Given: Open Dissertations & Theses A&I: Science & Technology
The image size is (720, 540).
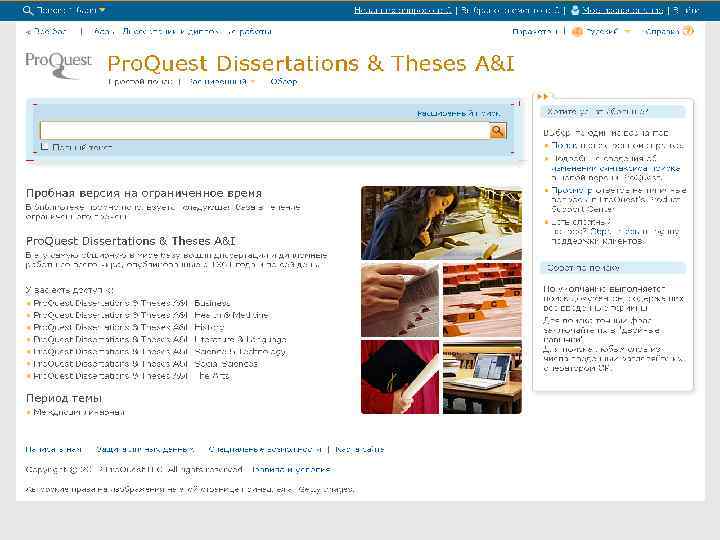Looking at the screenshot, I should [160, 351].
